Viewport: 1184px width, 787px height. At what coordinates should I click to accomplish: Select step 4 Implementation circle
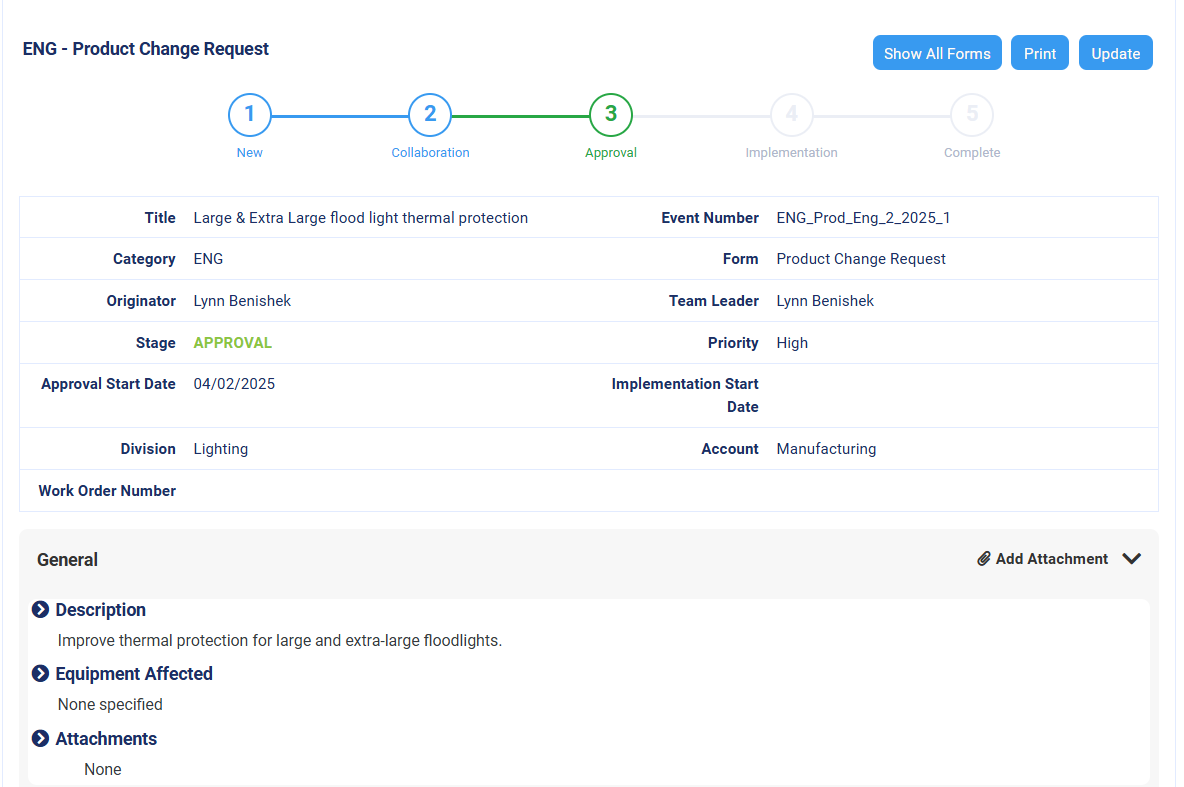[791, 115]
